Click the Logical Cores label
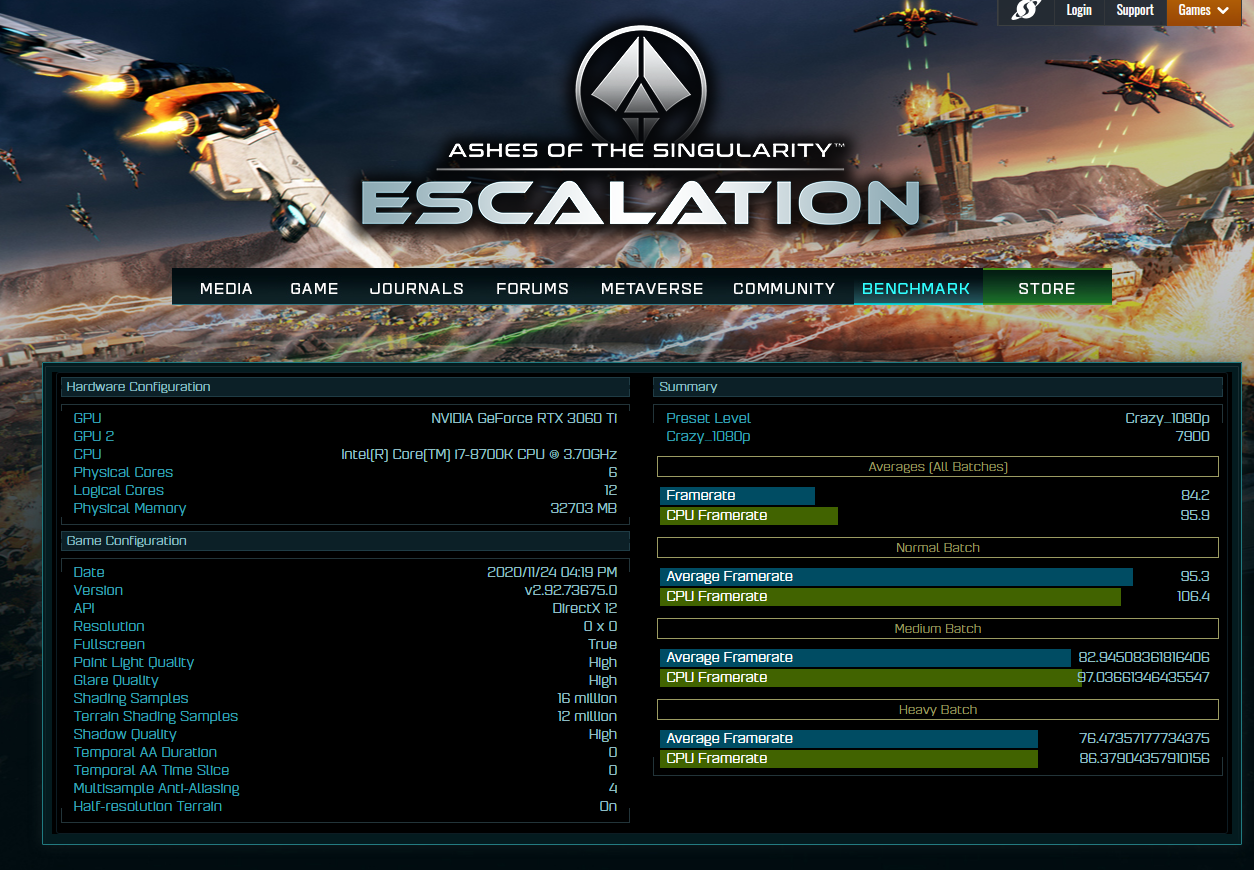1254x870 pixels. point(118,490)
